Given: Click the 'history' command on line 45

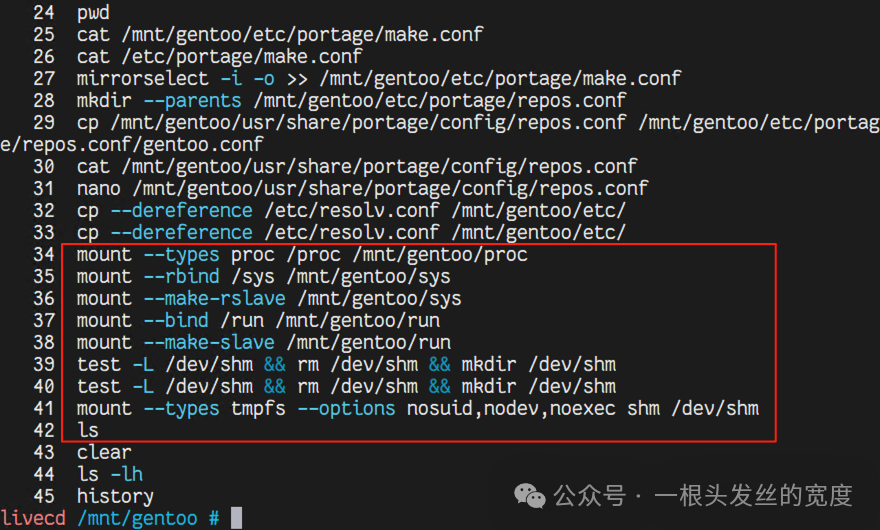Looking at the screenshot, I should 115,497.
